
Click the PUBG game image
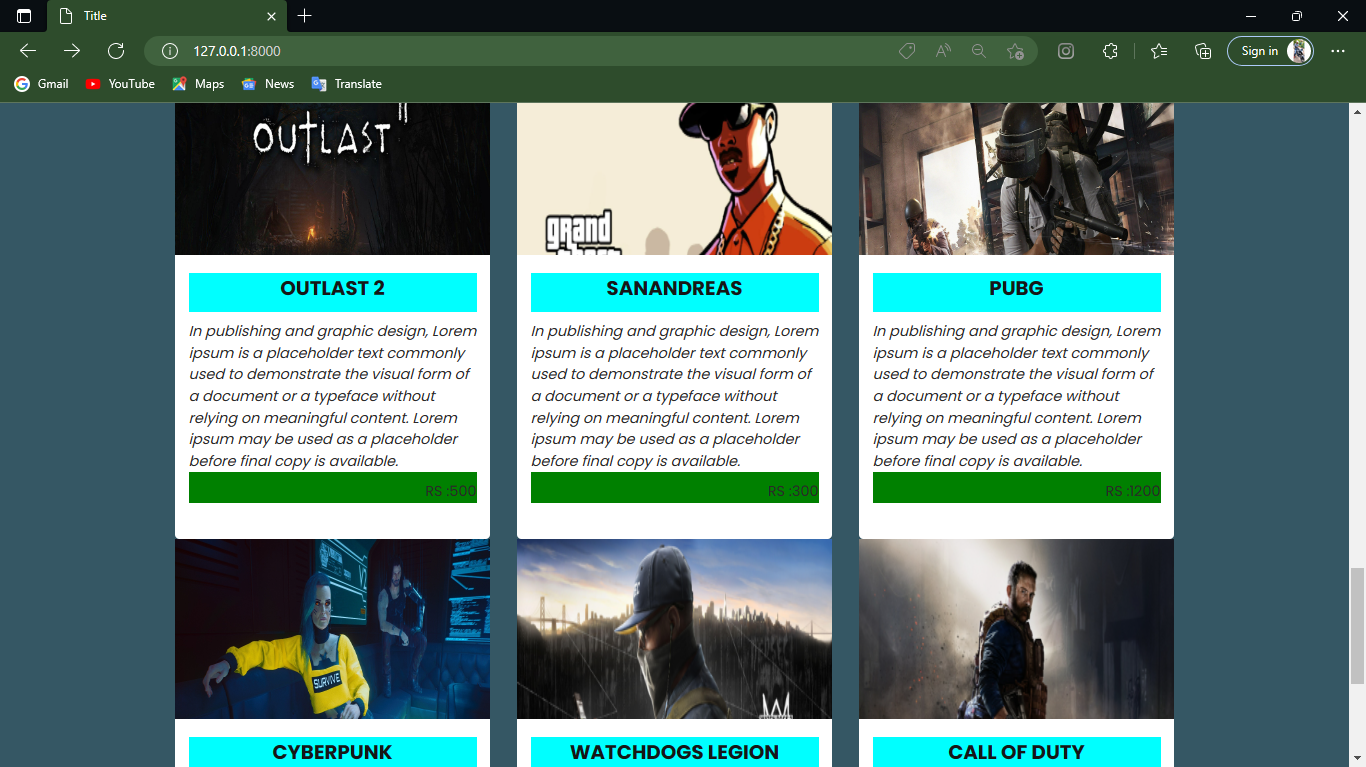(1016, 179)
